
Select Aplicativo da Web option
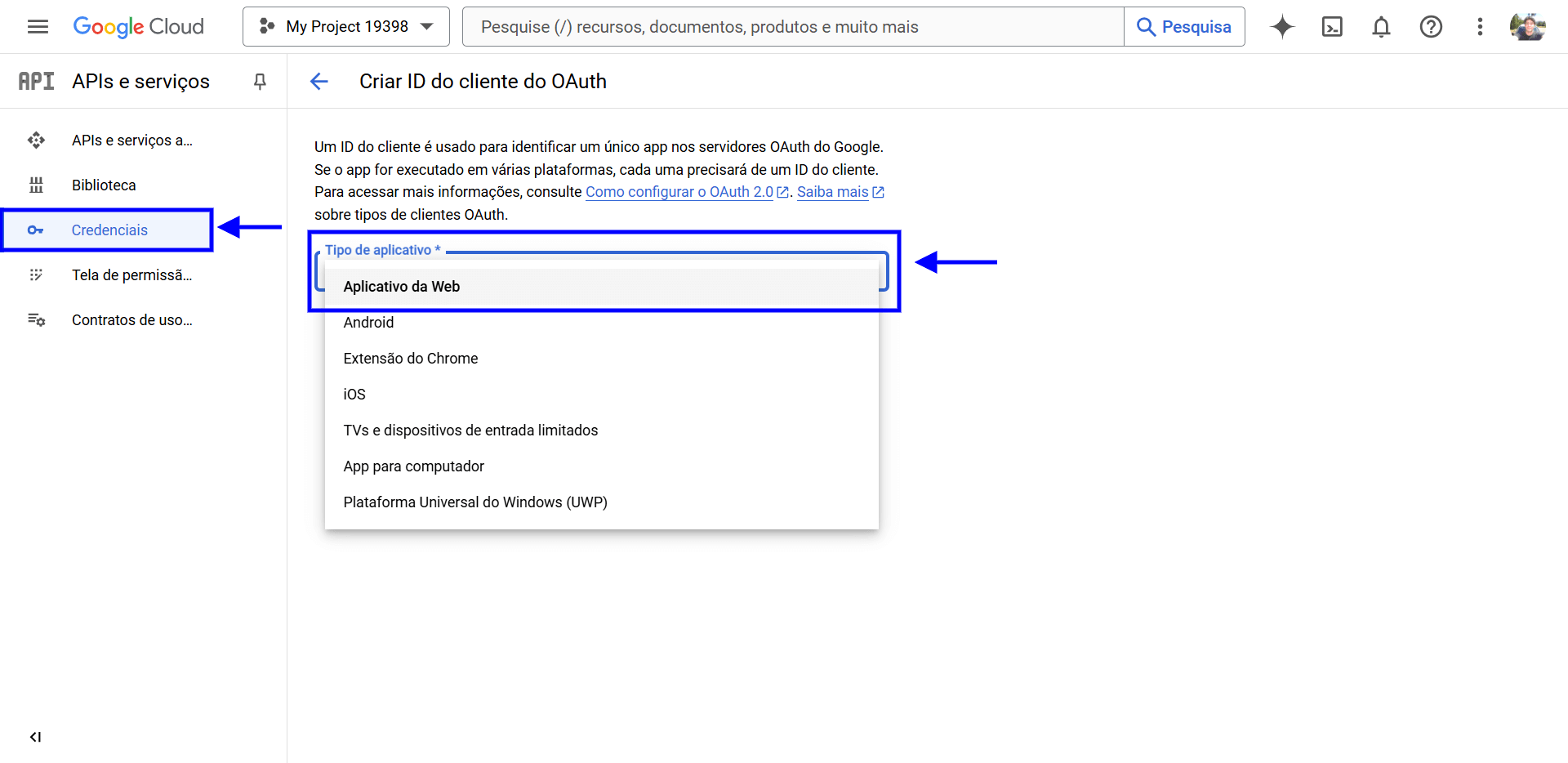[602, 287]
